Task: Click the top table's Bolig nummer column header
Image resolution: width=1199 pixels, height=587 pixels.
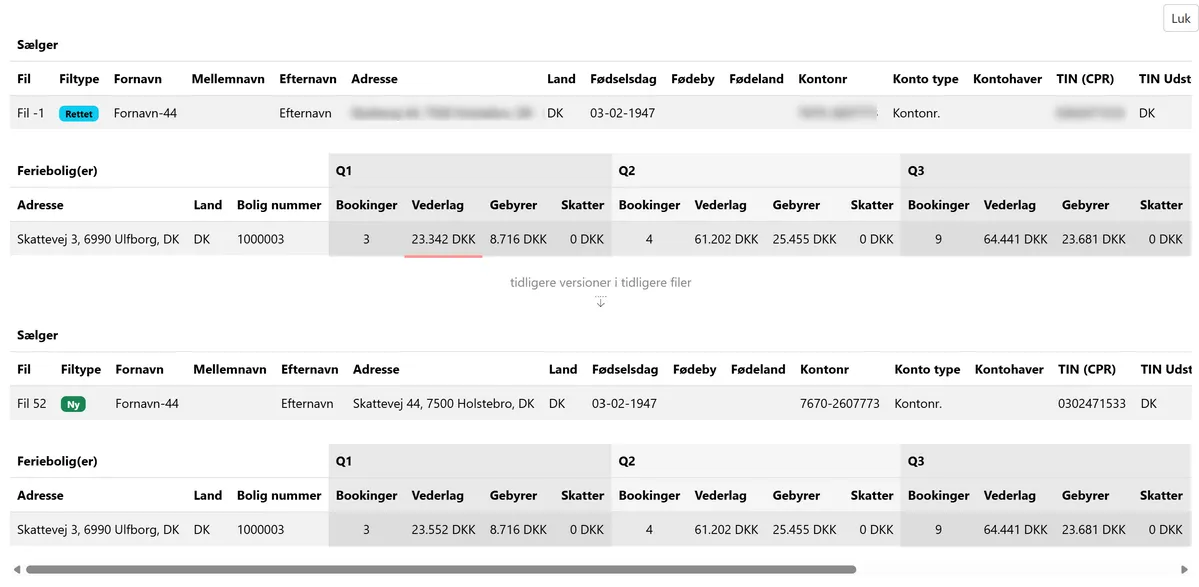Action: tap(279, 205)
